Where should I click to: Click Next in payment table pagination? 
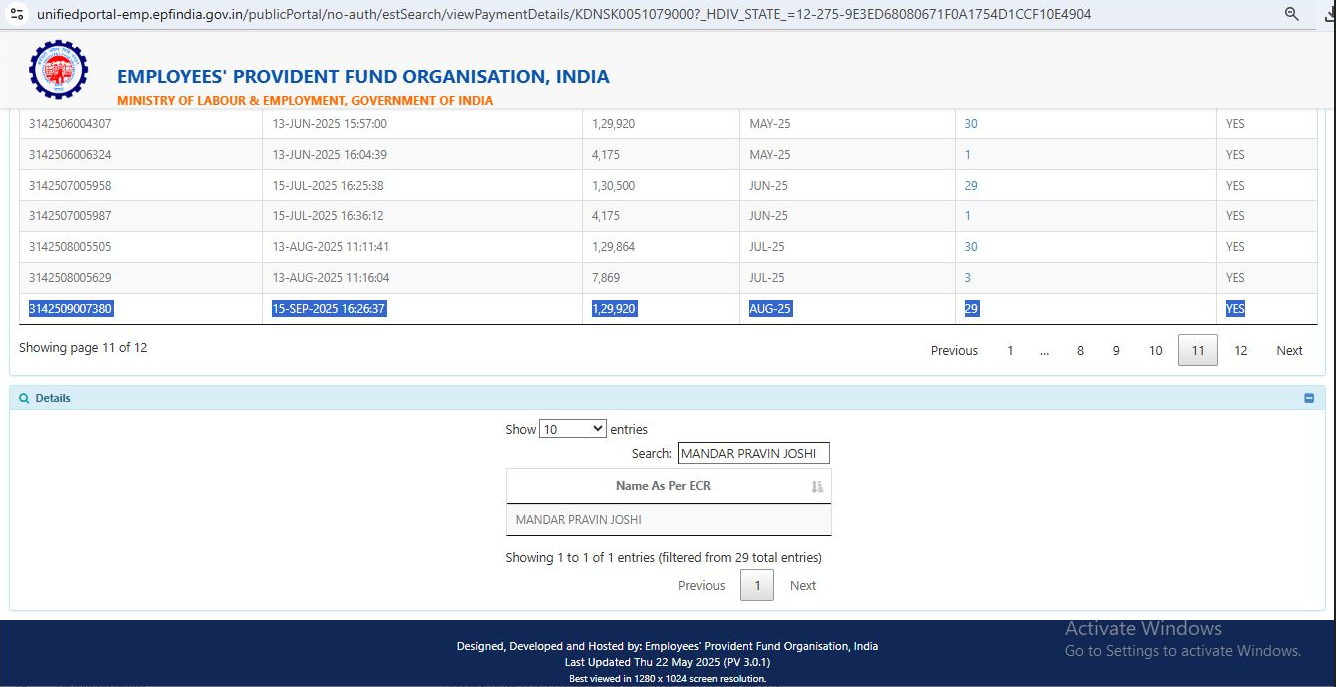1289,350
